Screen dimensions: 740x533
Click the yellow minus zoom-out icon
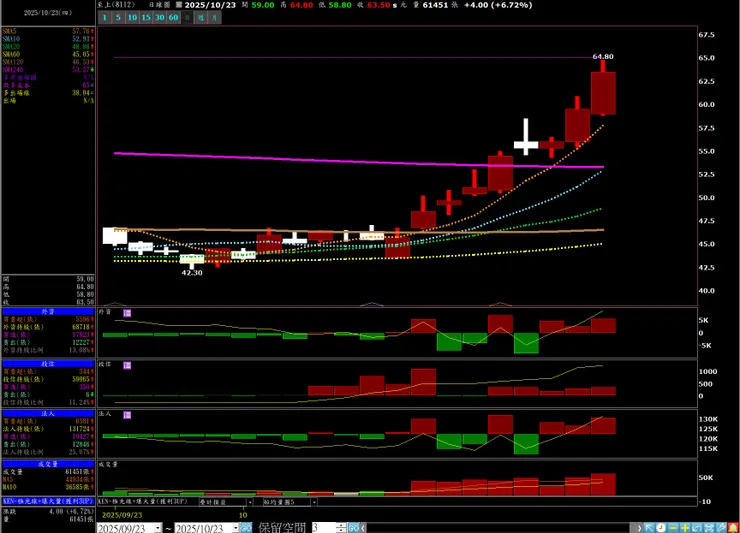coord(673,527)
